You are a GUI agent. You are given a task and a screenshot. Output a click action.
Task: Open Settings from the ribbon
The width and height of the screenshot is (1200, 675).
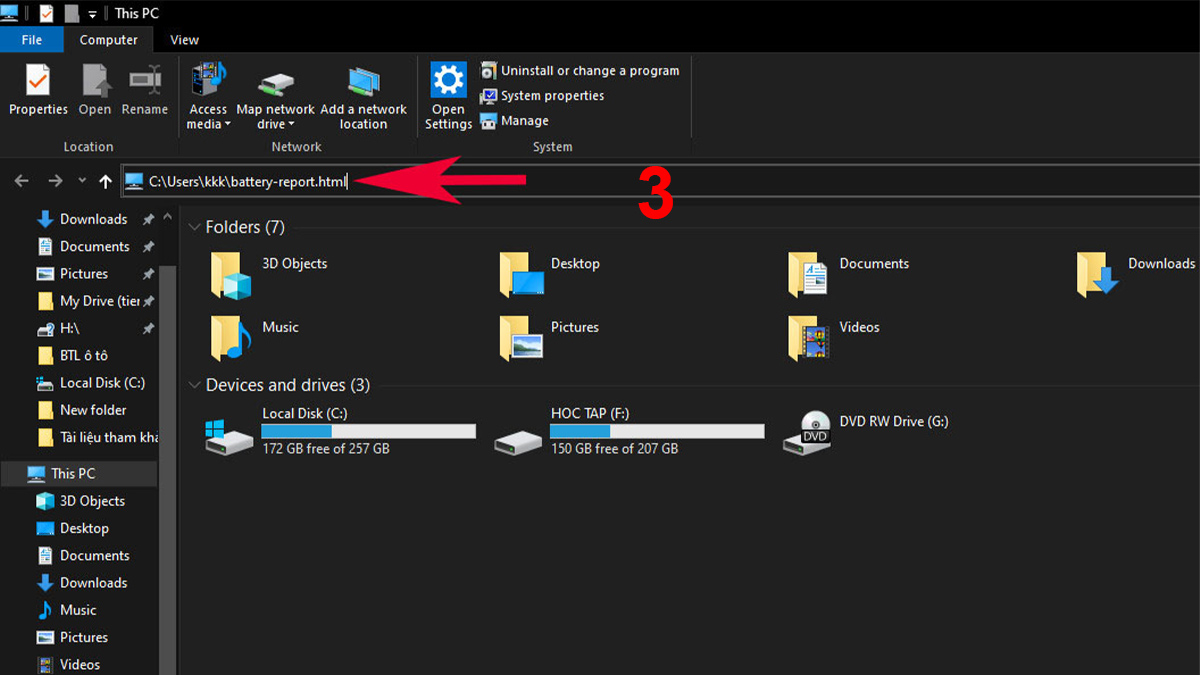[x=448, y=97]
